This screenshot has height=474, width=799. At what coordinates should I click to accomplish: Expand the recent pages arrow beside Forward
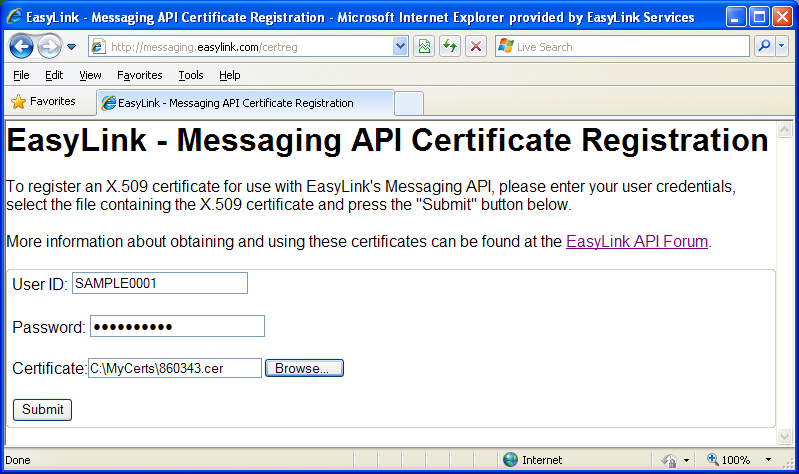(x=72, y=47)
